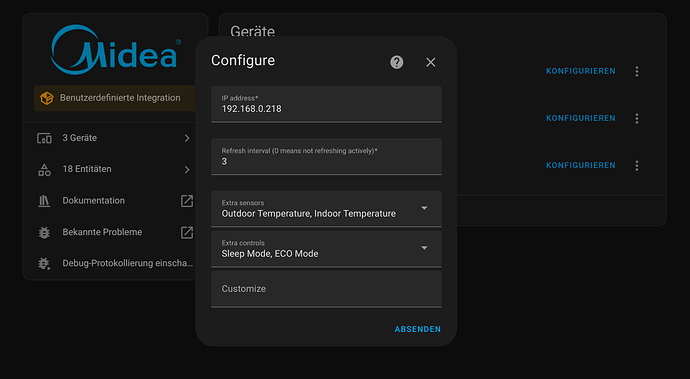This screenshot has width=690, height=379.
Task: Click the Customize text field
Action: [x=326, y=289]
